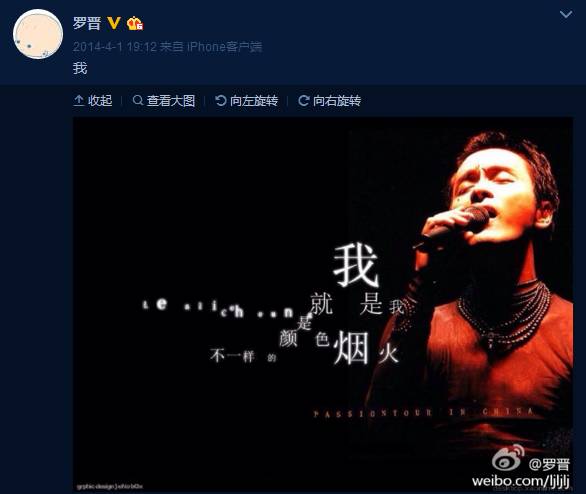Click the 罗晋 profile avatar
Image resolution: width=586 pixels, height=494 pixels.
(x=38, y=34)
